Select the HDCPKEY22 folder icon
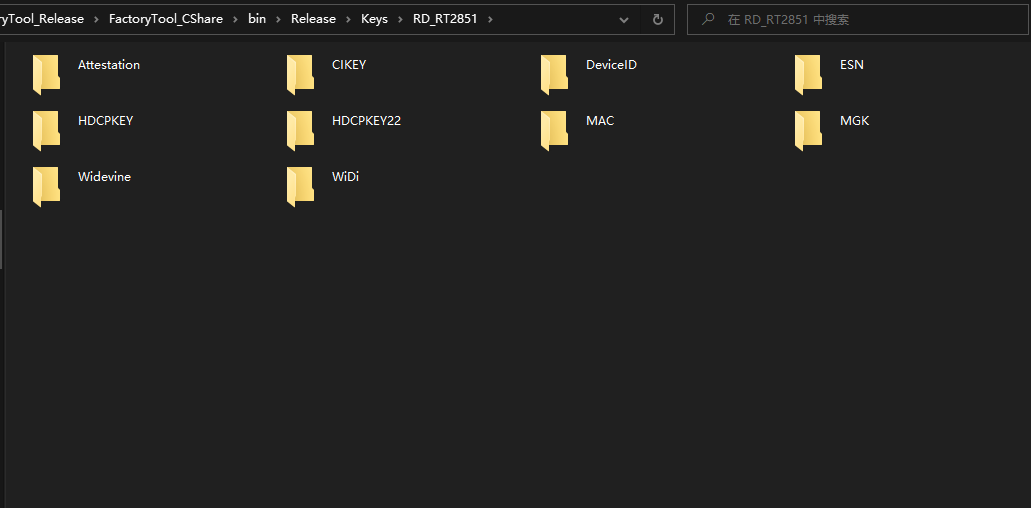This screenshot has width=1031, height=508. (300, 130)
